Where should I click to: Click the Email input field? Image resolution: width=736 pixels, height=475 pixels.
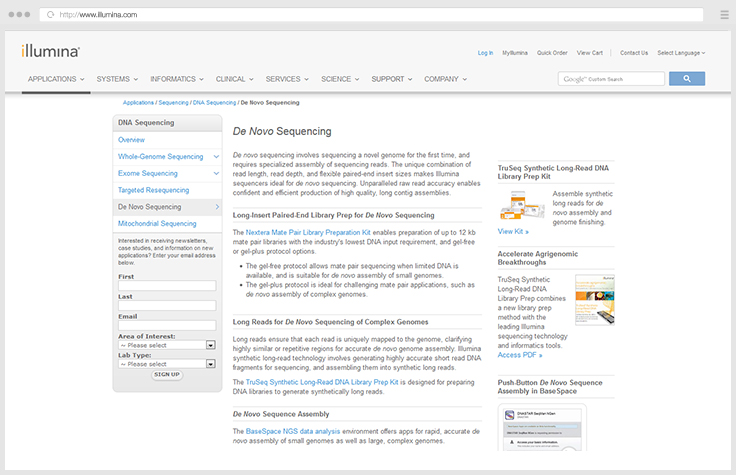[x=167, y=325]
